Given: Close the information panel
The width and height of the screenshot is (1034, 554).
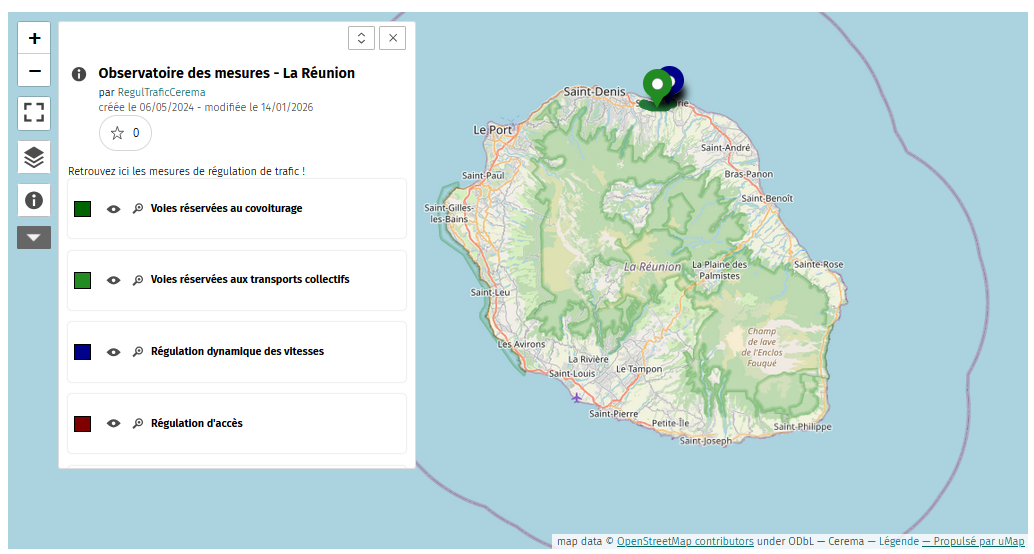Looking at the screenshot, I should [x=392, y=38].
